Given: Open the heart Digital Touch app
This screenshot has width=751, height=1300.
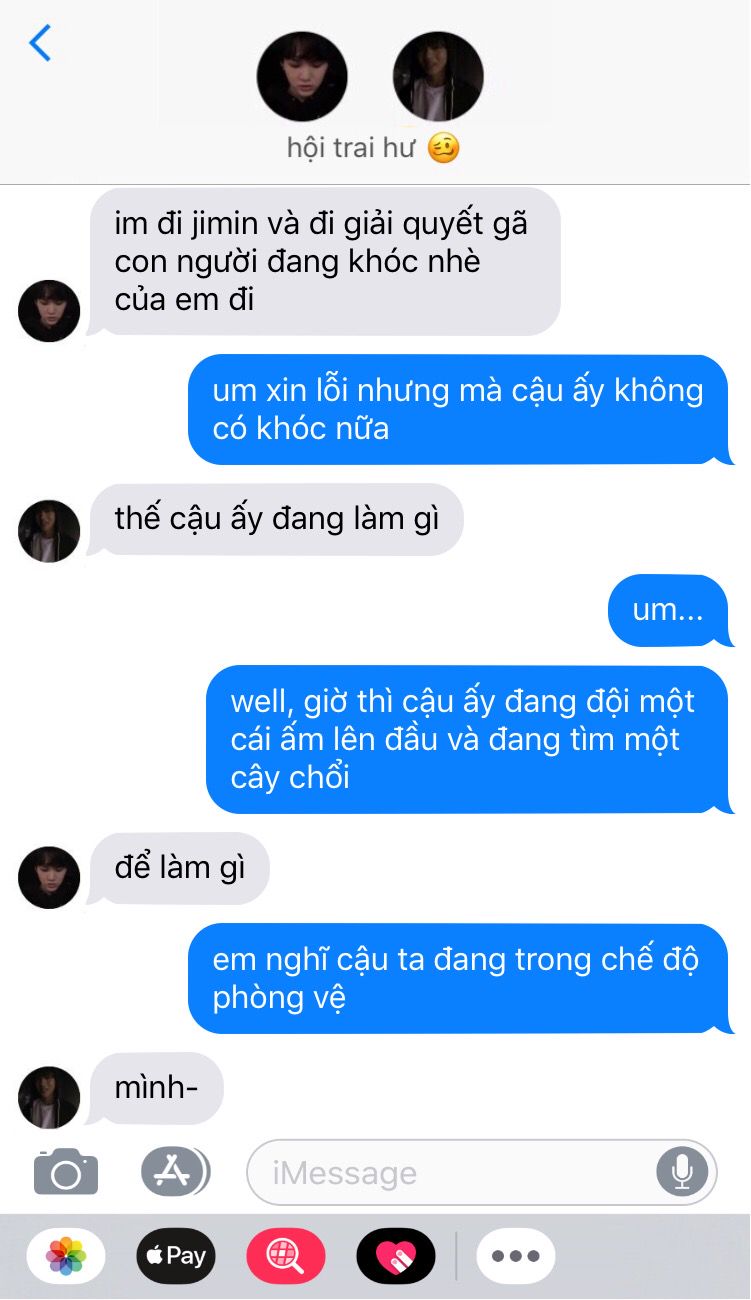Looking at the screenshot, I should tap(396, 1256).
